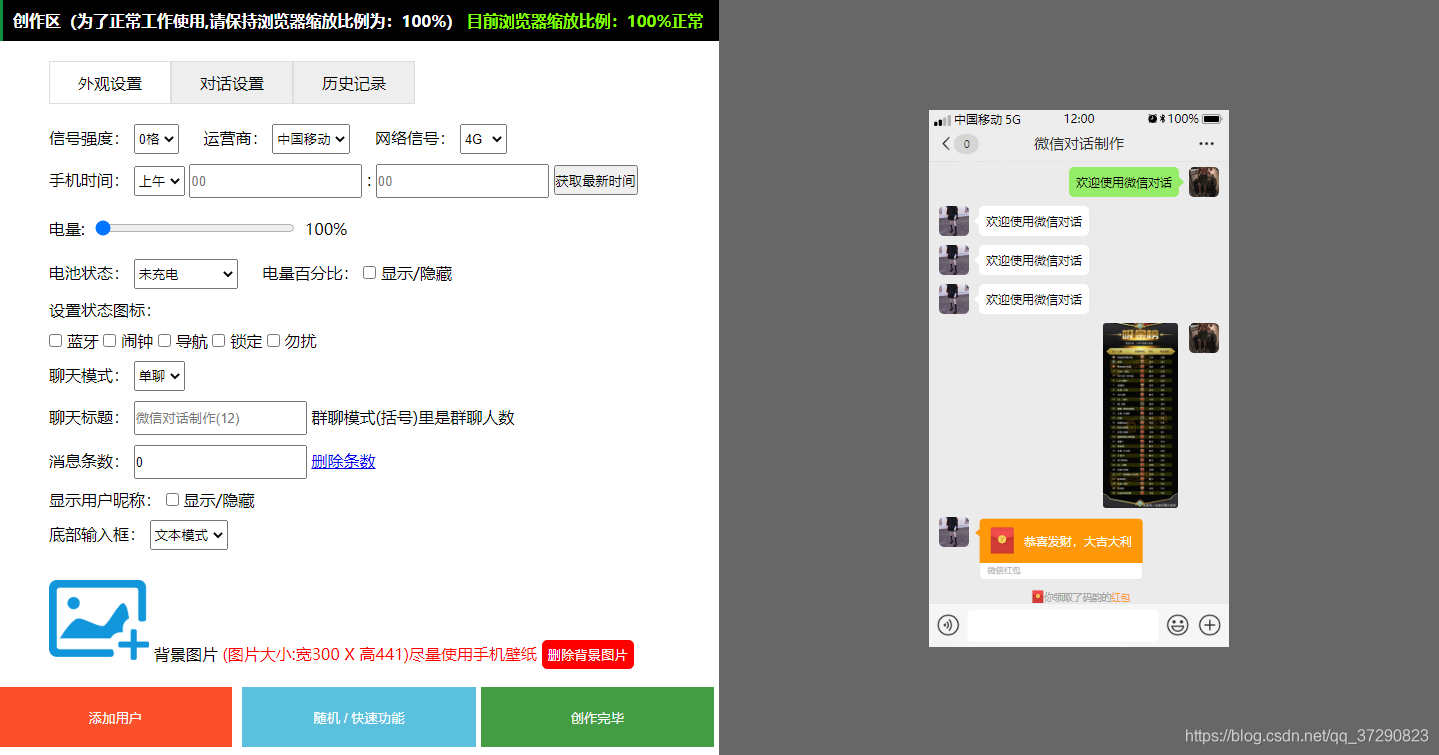This screenshot has height=755, width=1439.
Task: Open the 底部输入框 dropdown showing 文本模式
Action: point(189,535)
